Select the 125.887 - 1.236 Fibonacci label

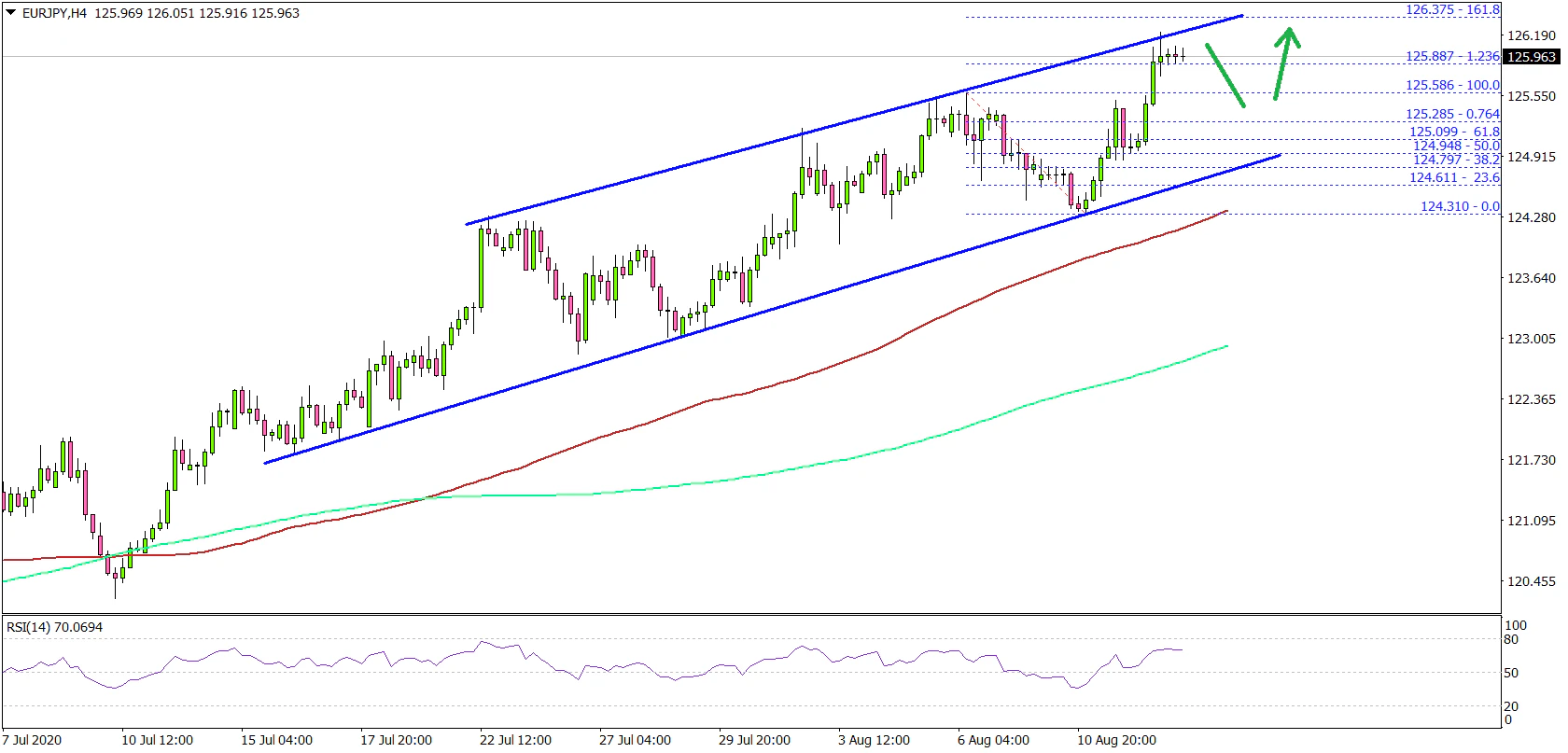(x=1452, y=56)
